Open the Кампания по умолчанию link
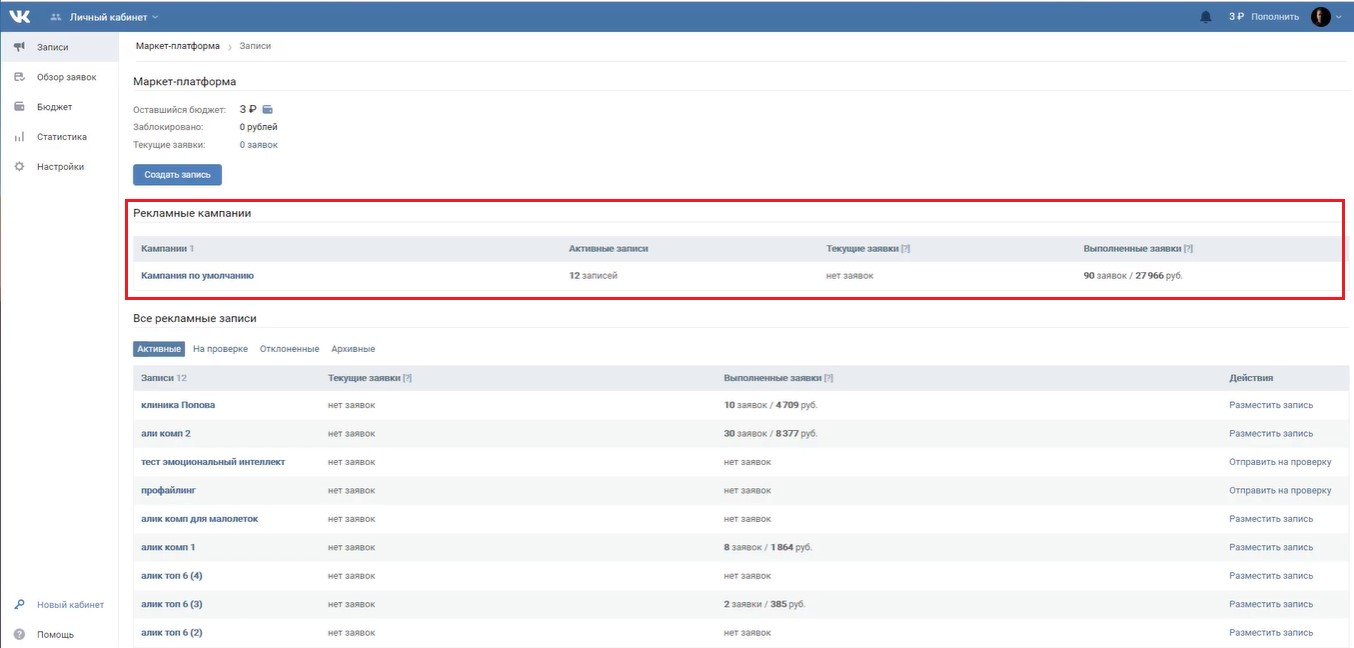Viewport: 1354px width, 648px height. 197,275
